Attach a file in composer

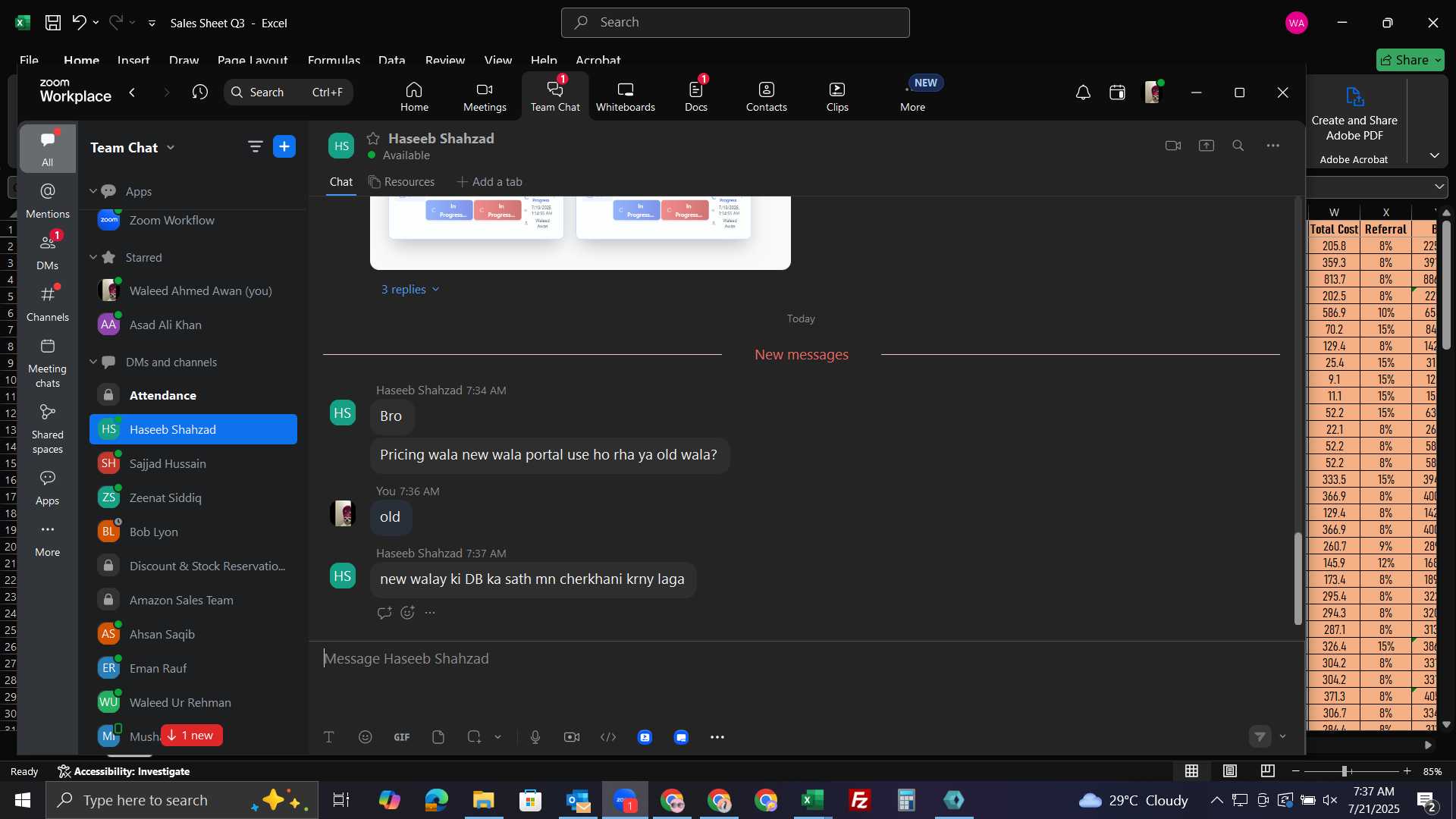click(x=438, y=737)
